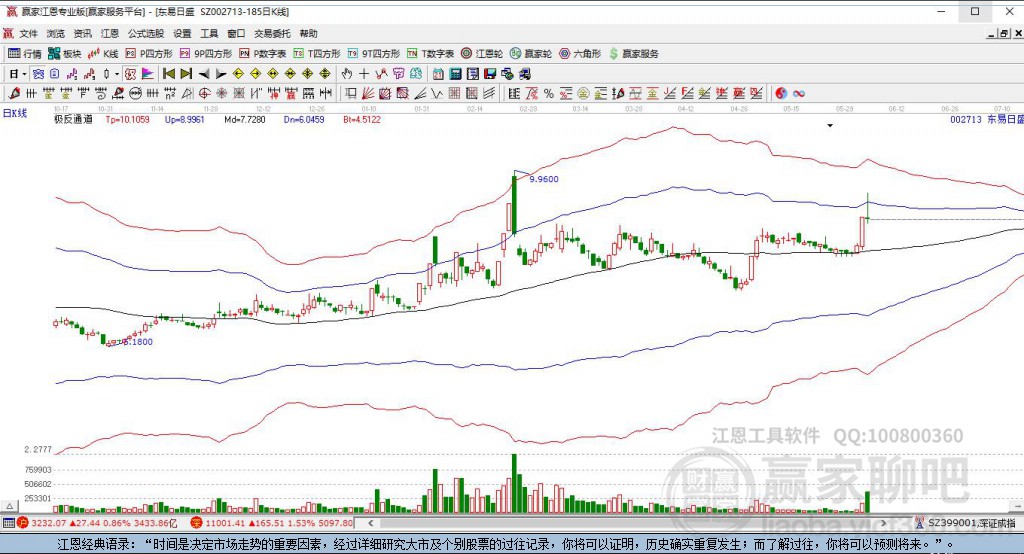Screen dimensions: 1024x554
Task: Click horizontal scrollbar right arrow
Action: 883,523
